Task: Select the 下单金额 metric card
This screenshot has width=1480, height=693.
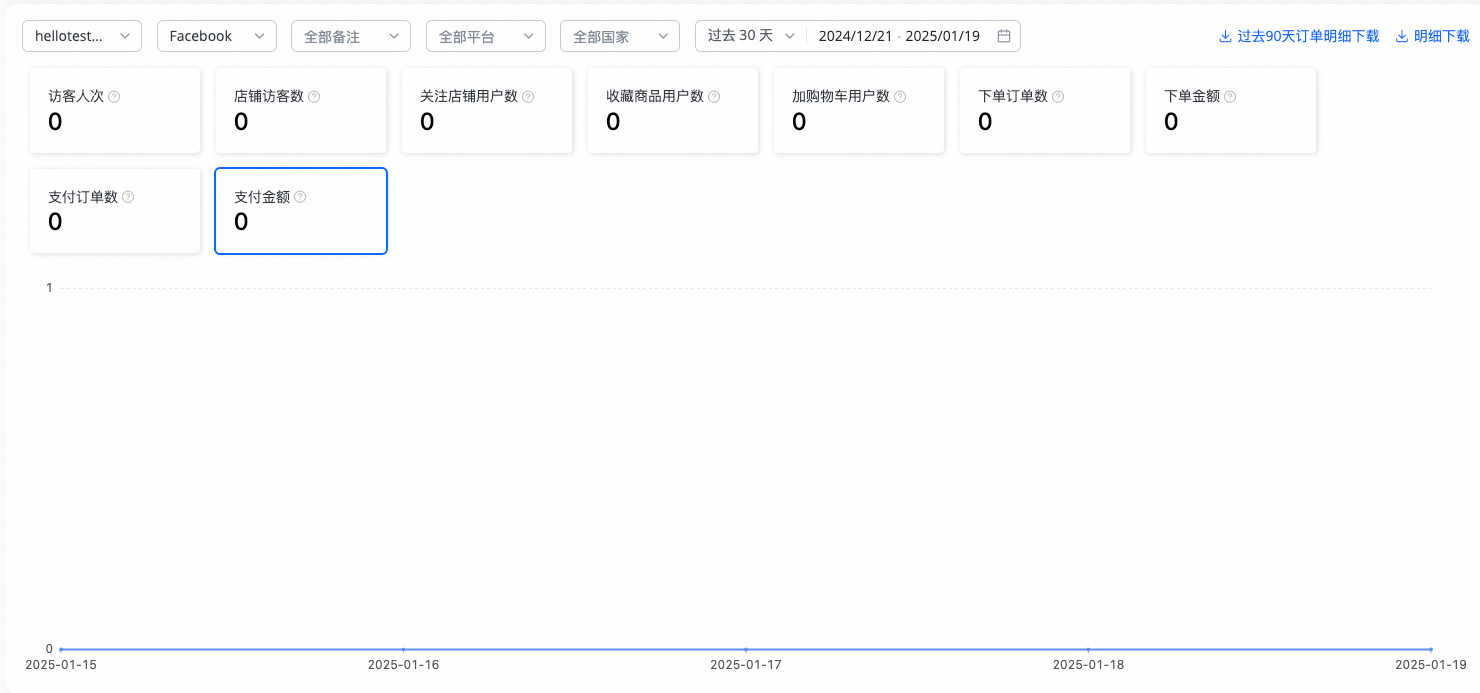Action: (1231, 111)
